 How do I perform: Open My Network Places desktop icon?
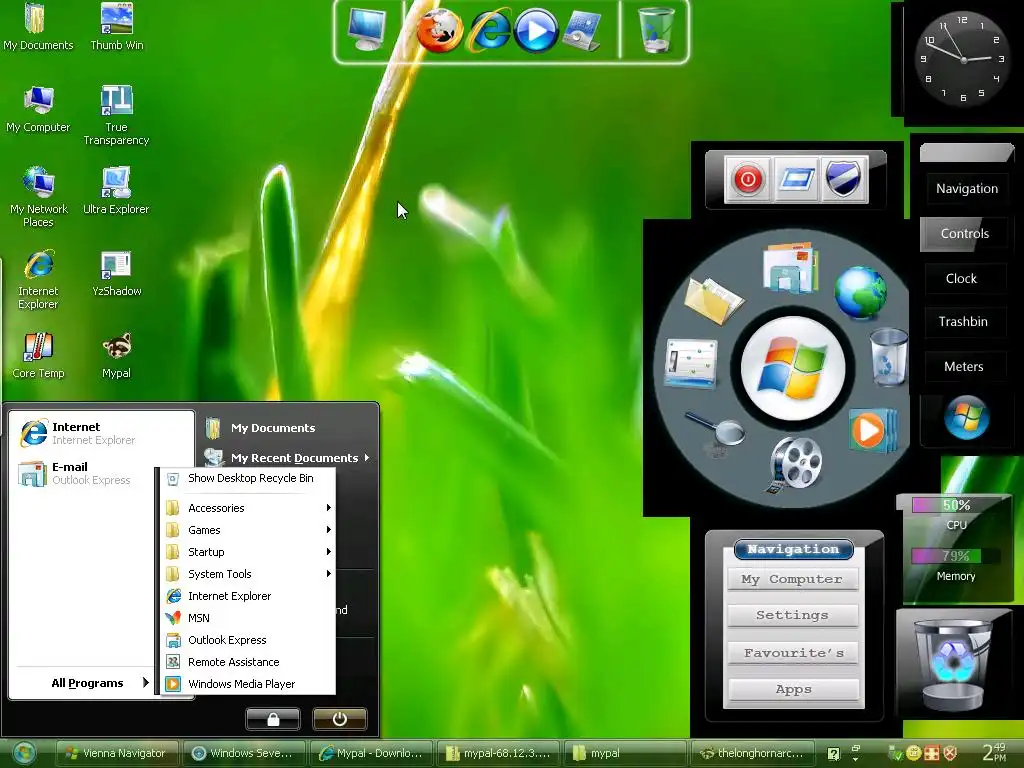[39, 197]
